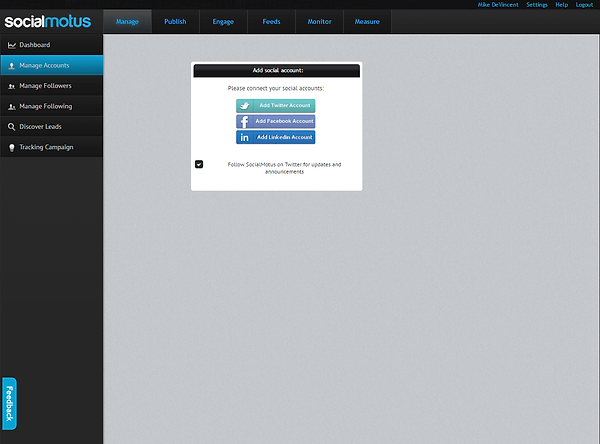The image size is (600, 444).
Task: Open the Settings link
Action: point(537,5)
